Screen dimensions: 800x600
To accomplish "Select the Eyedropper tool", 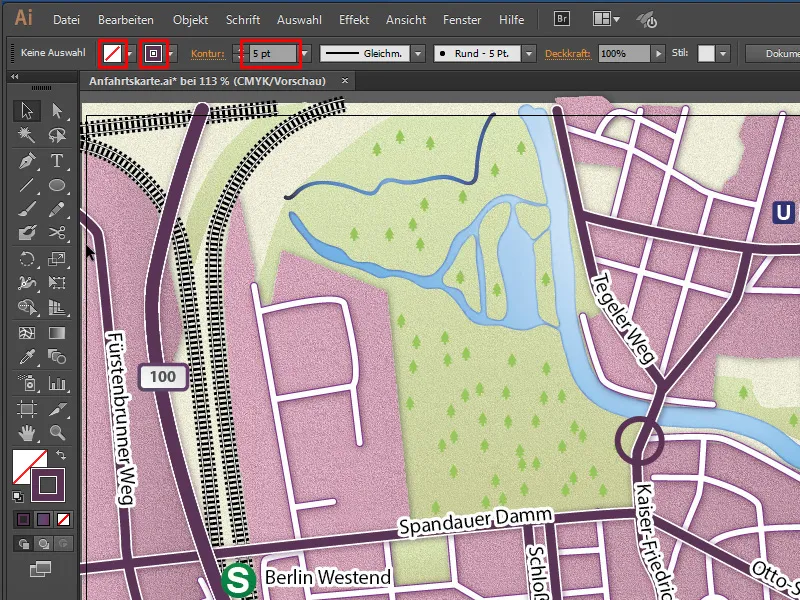I will coord(27,357).
